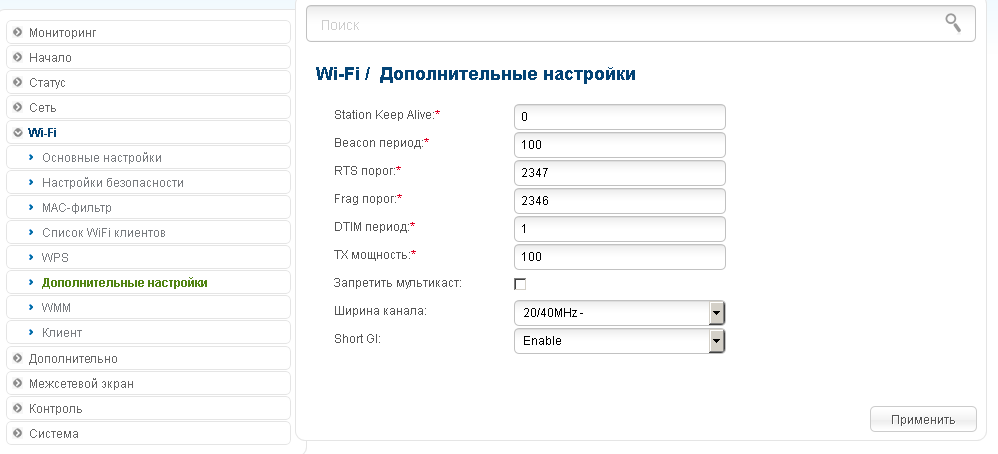Click the arrow icon beside Сеть
This screenshot has width=998, height=454.
[x=18, y=107]
